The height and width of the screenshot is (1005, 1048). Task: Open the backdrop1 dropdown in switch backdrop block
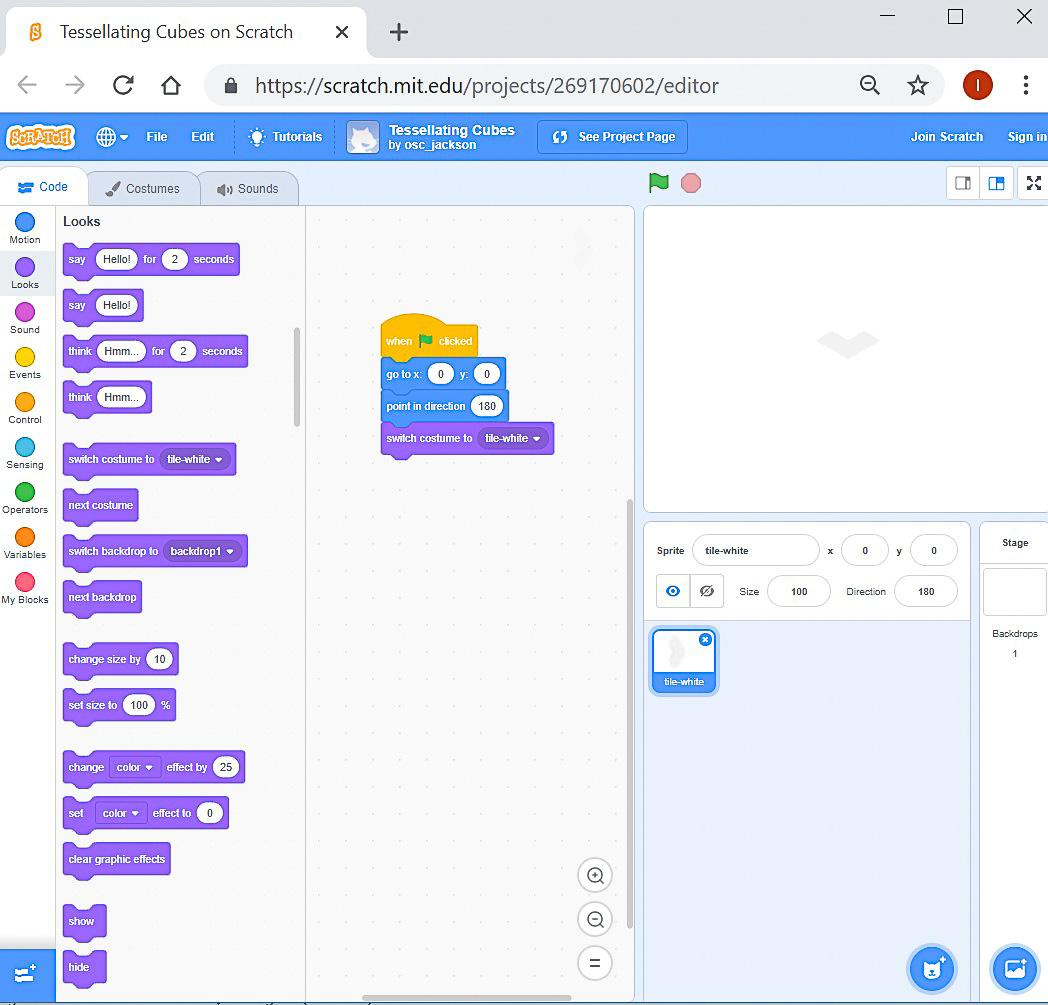(230, 552)
